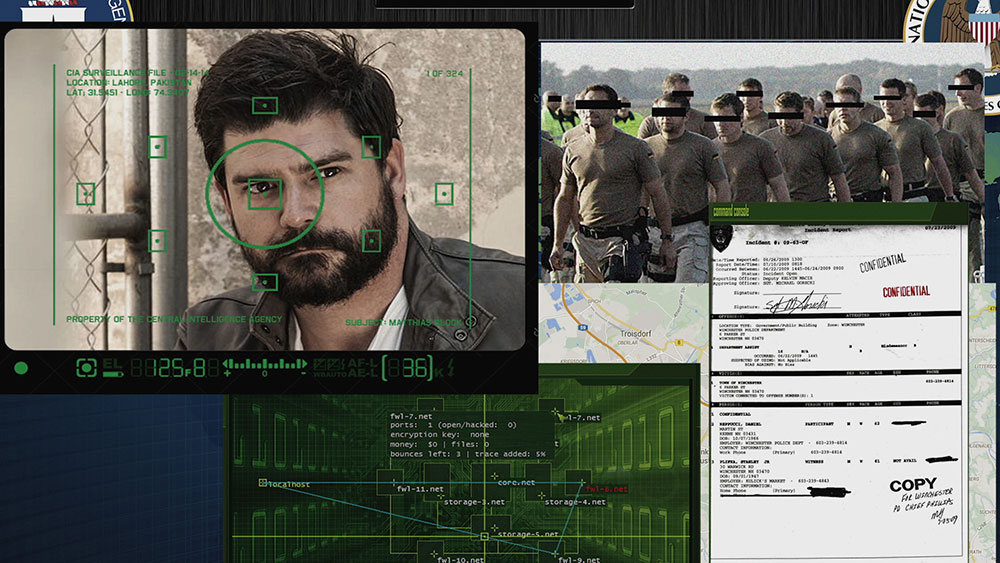This screenshot has height=563, width=1000.
Task: Select the far-right focus point on the wall
Action: tap(445, 194)
